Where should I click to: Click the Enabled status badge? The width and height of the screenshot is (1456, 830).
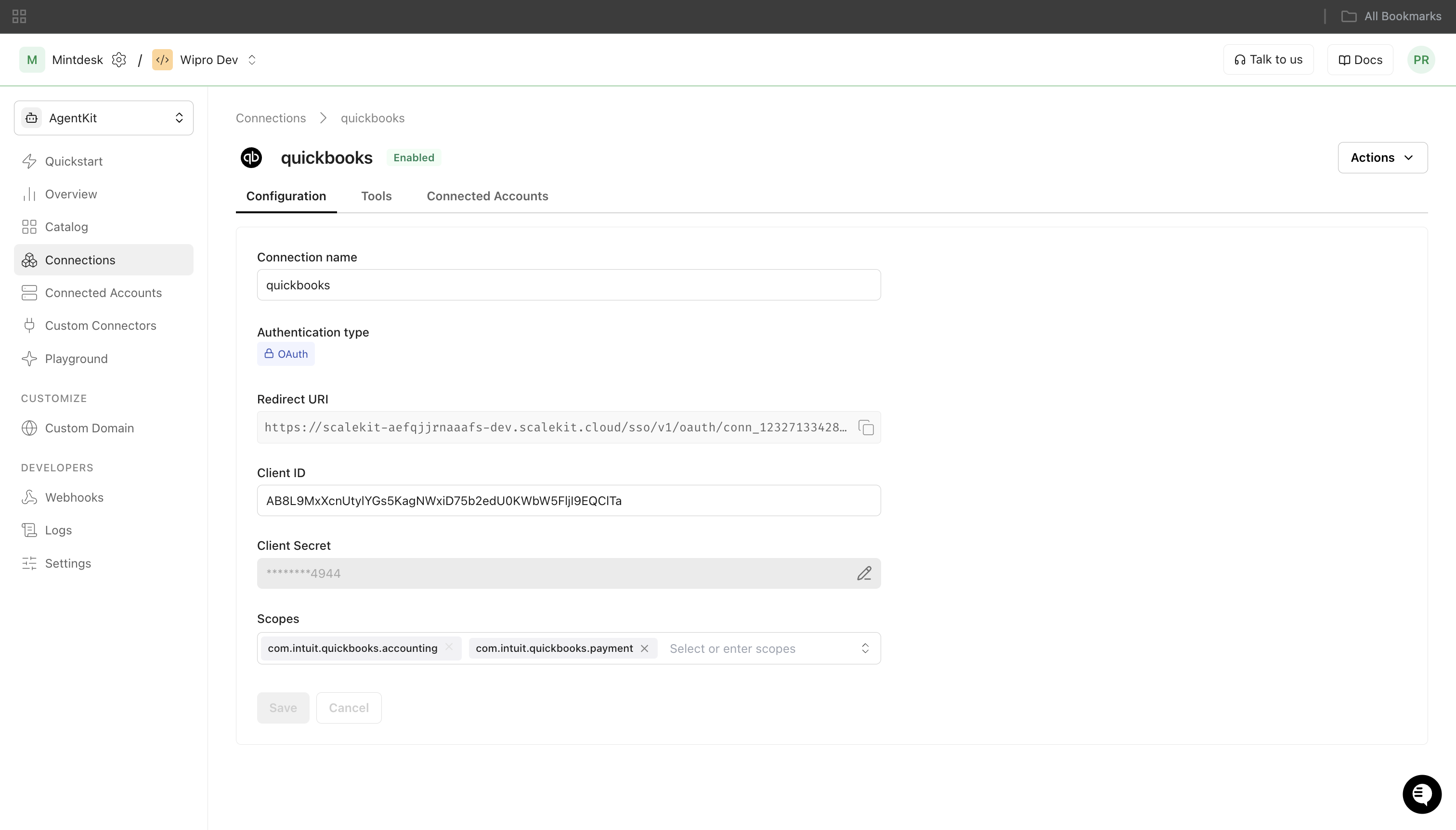(414, 158)
